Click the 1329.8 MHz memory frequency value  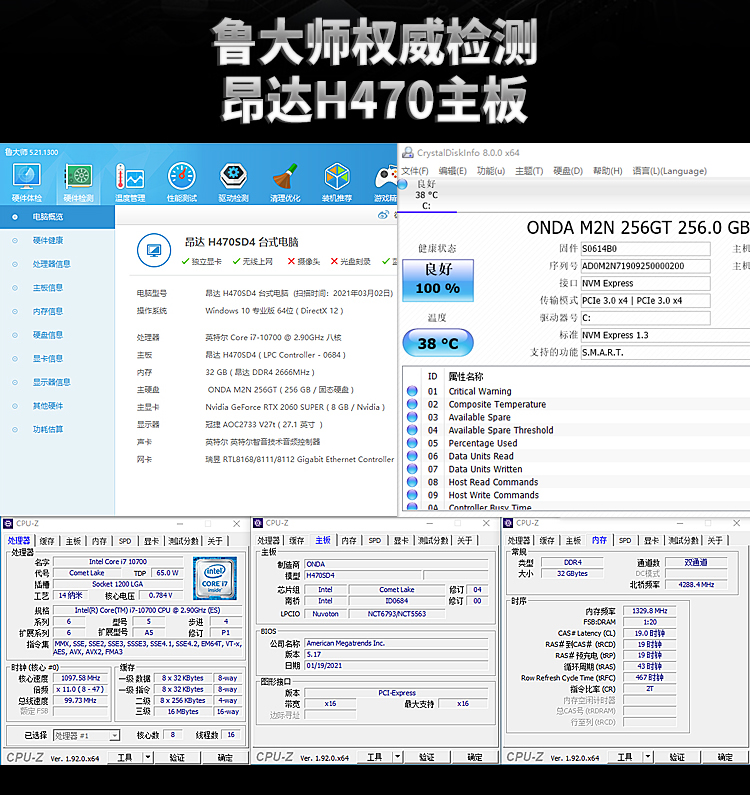(x=650, y=611)
